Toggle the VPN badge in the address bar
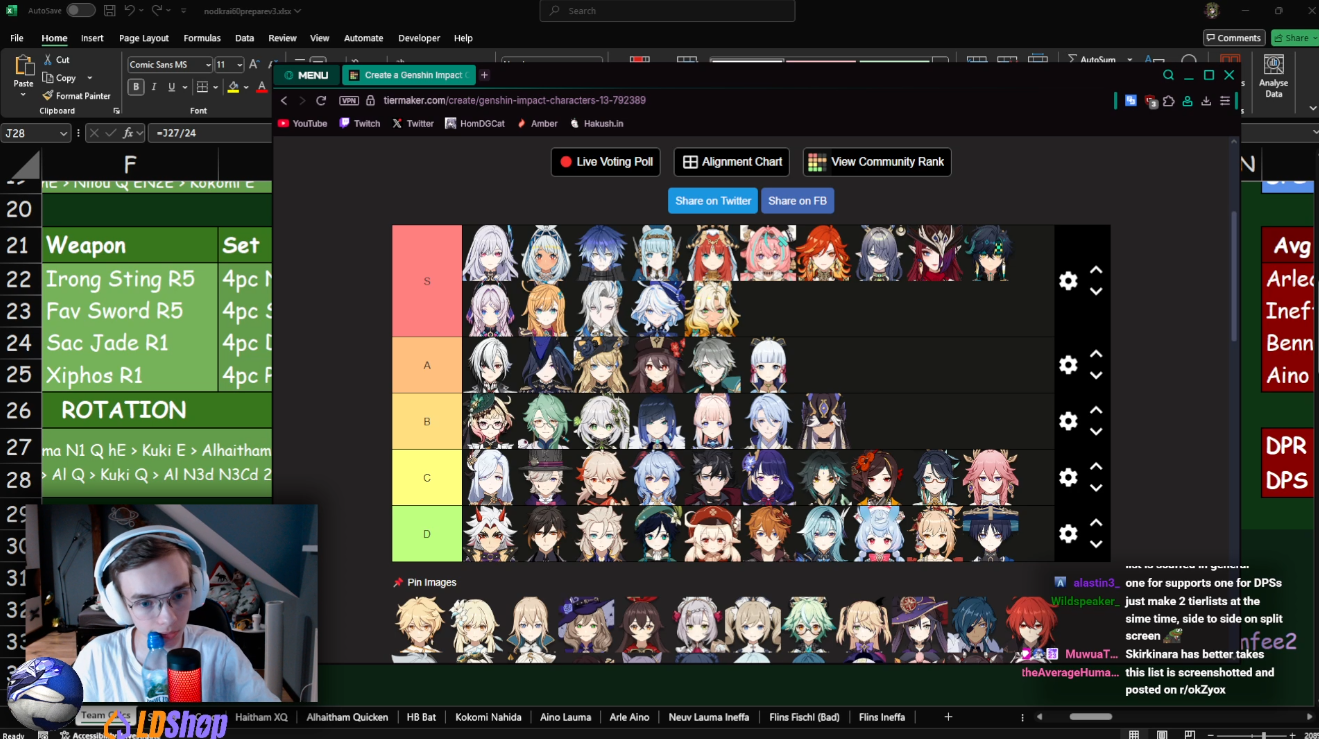The image size is (1319, 739). (349, 101)
